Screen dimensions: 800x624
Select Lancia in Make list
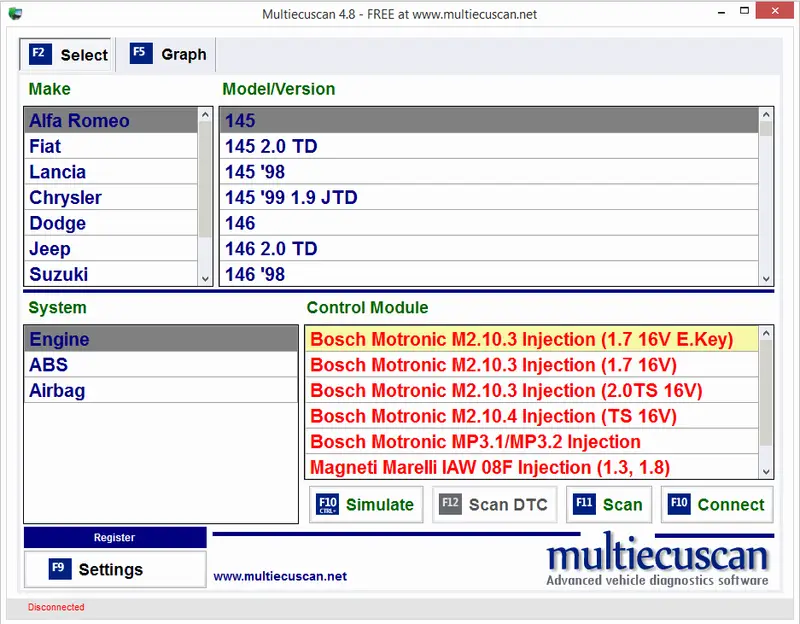tap(111, 172)
